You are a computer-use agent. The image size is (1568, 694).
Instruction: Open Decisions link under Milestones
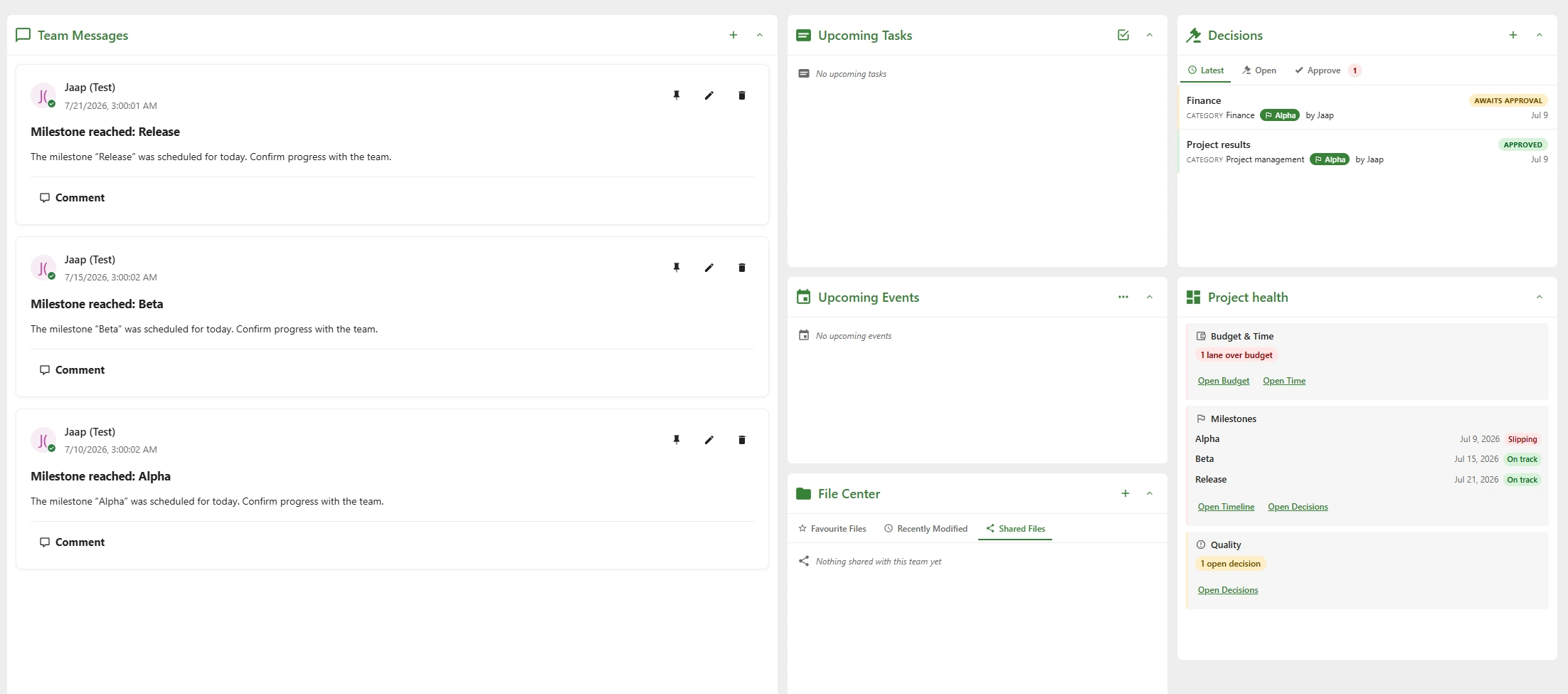1298,507
